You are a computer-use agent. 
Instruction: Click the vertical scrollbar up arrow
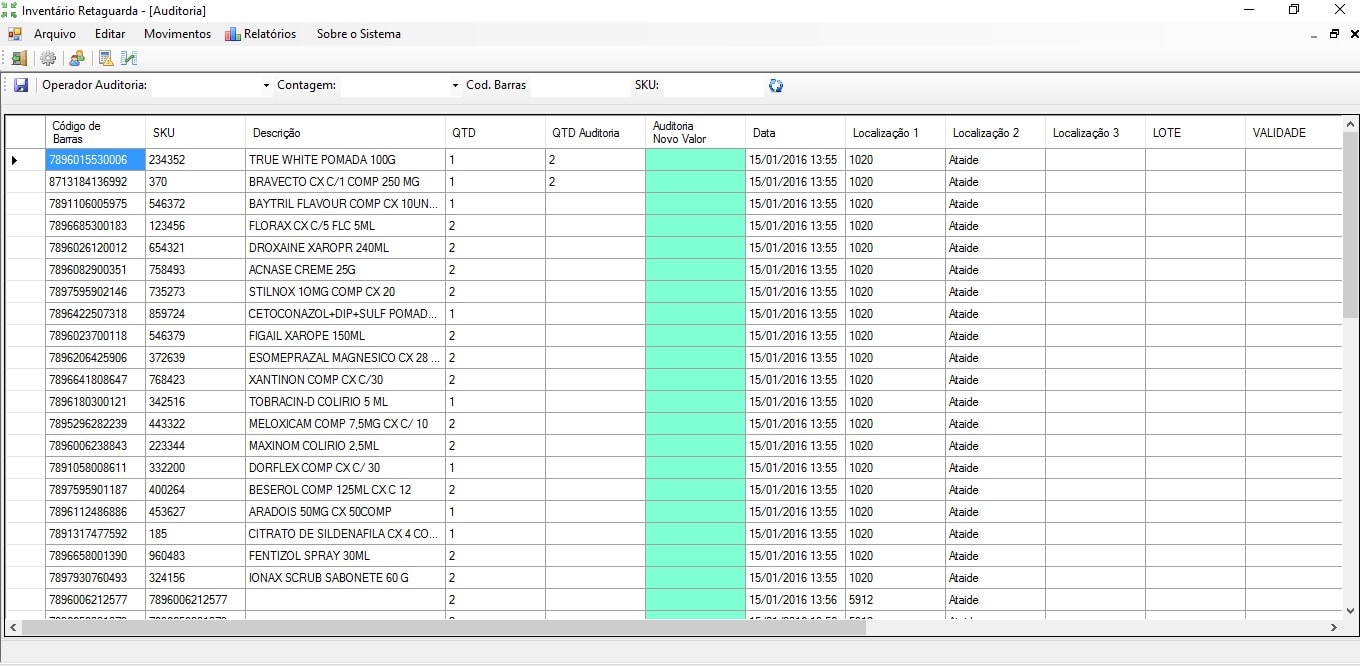[1350, 123]
